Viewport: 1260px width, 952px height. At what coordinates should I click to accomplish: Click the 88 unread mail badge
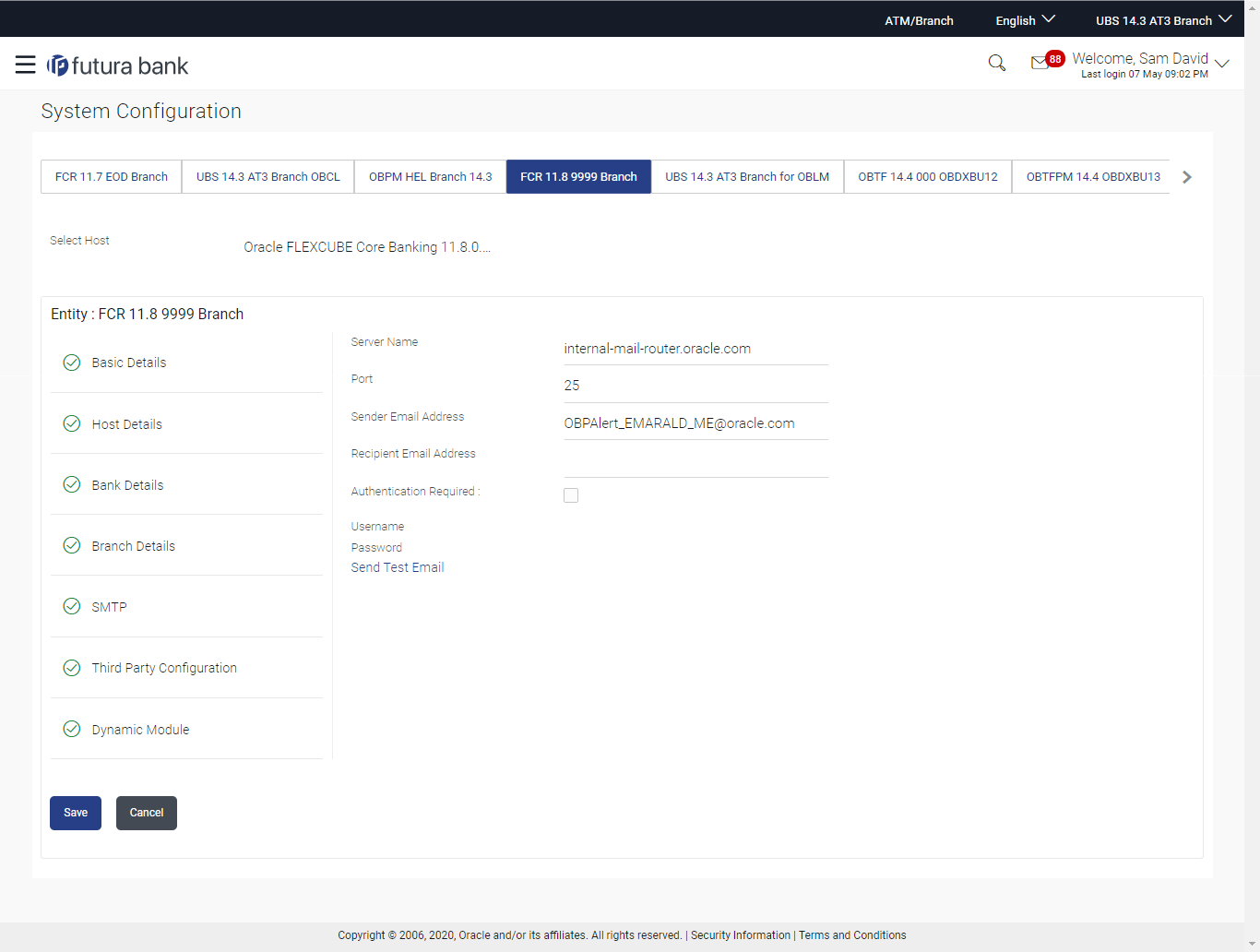[x=1055, y=58]
